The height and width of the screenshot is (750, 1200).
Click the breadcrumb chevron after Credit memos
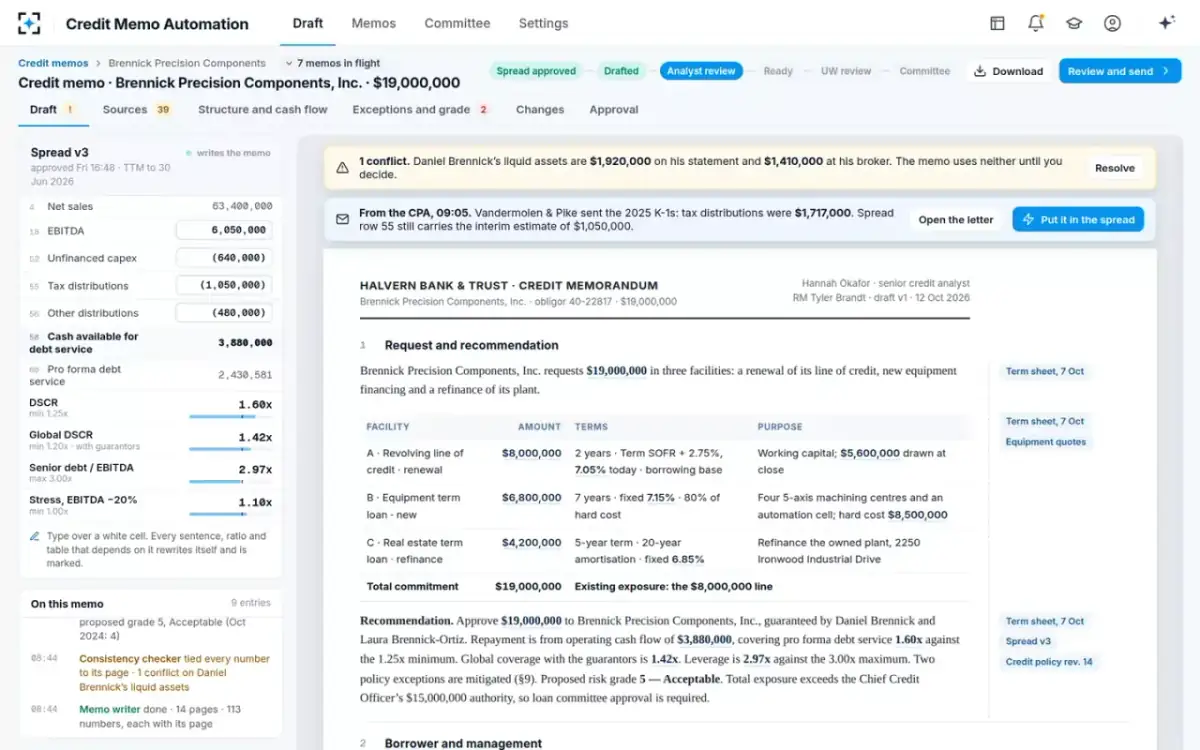pos(98,63)
